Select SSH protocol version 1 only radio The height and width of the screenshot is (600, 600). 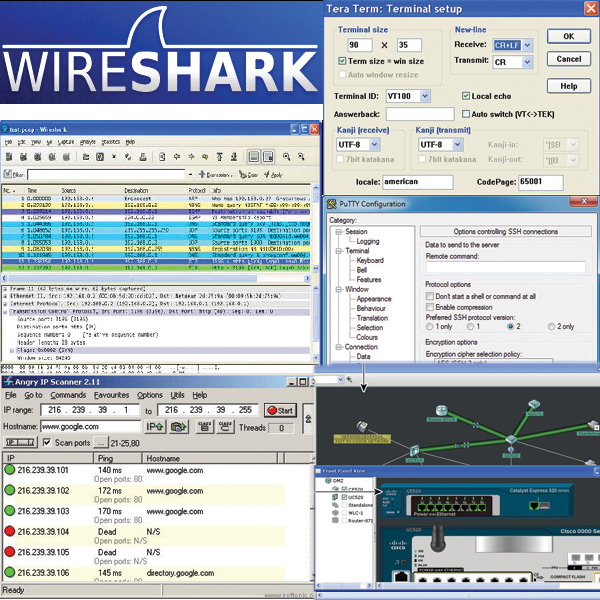tap(430, 326)
